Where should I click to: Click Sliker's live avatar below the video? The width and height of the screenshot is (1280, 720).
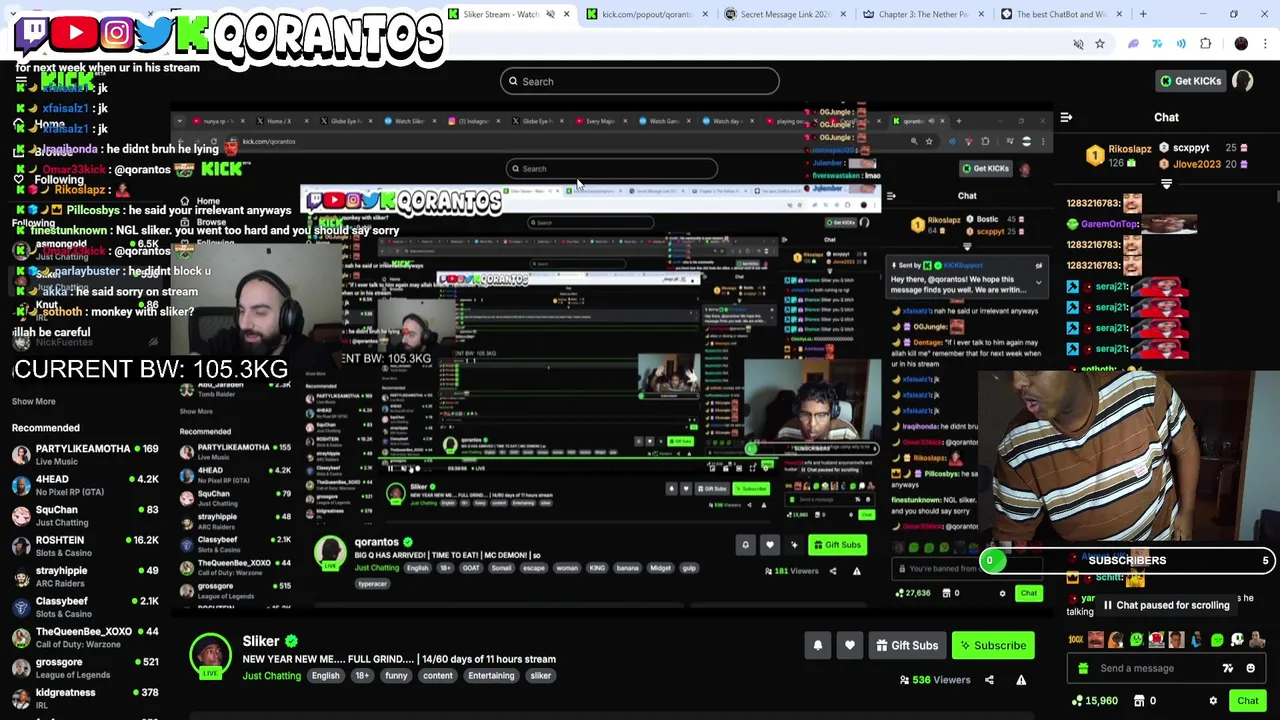click(x=210, y=656)
